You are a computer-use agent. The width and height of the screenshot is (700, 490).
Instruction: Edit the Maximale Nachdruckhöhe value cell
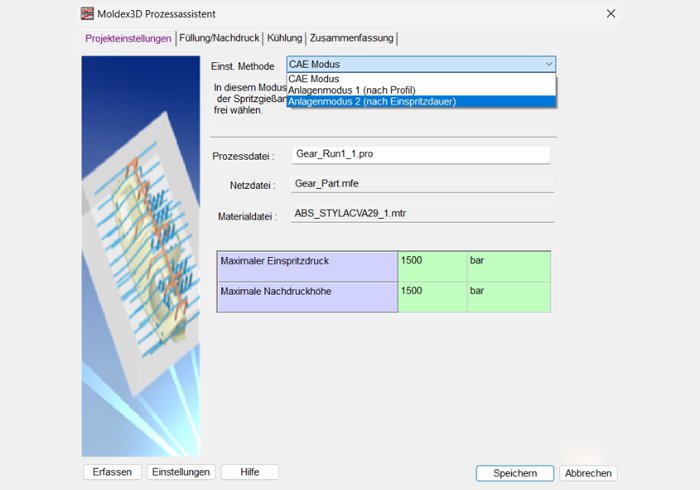[432, 296]
